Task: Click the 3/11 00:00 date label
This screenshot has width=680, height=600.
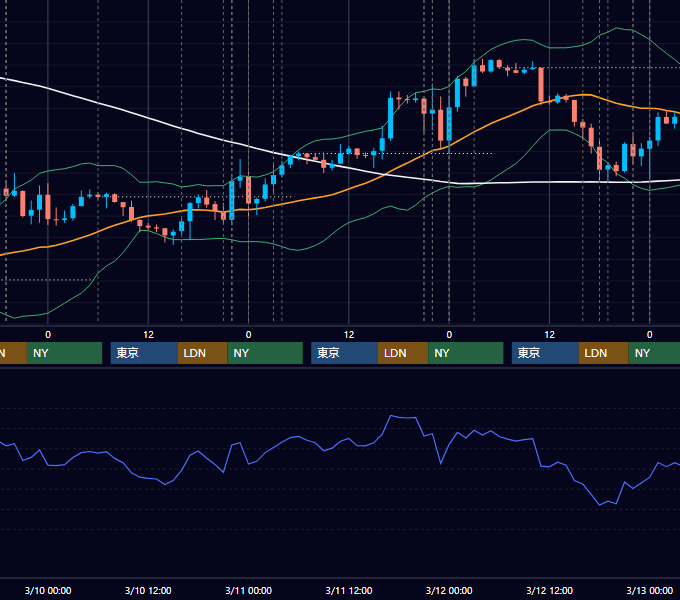Action: pyautogui.click(x=248, y=590)
